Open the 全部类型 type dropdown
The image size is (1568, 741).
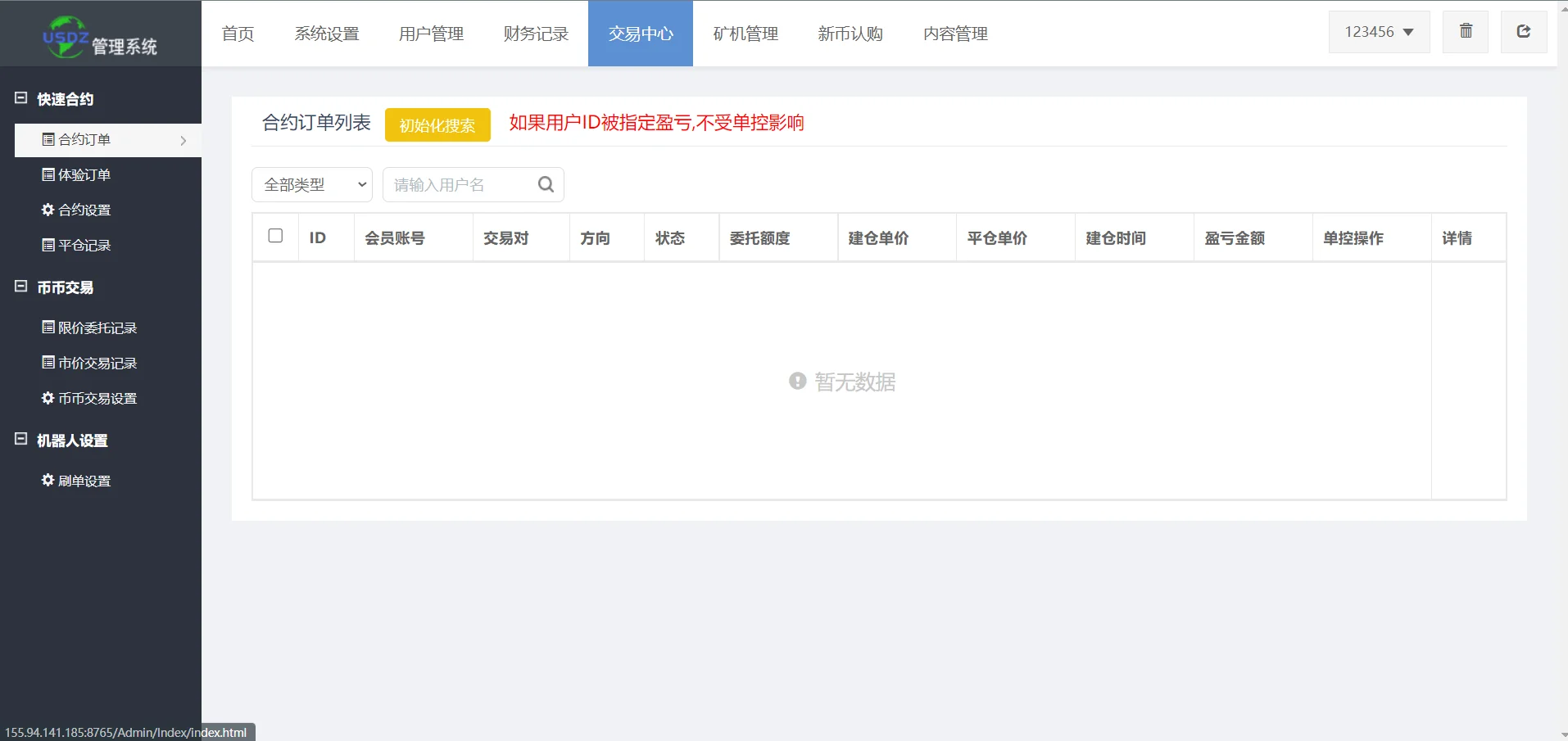click(312, 185)
